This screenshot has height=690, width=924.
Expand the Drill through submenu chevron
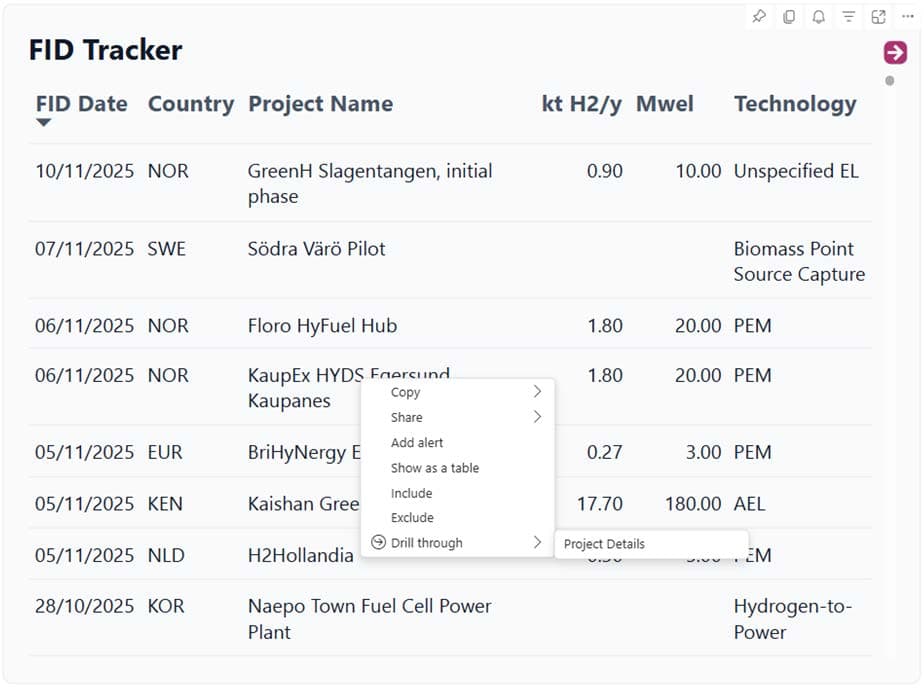coord(537,543)
